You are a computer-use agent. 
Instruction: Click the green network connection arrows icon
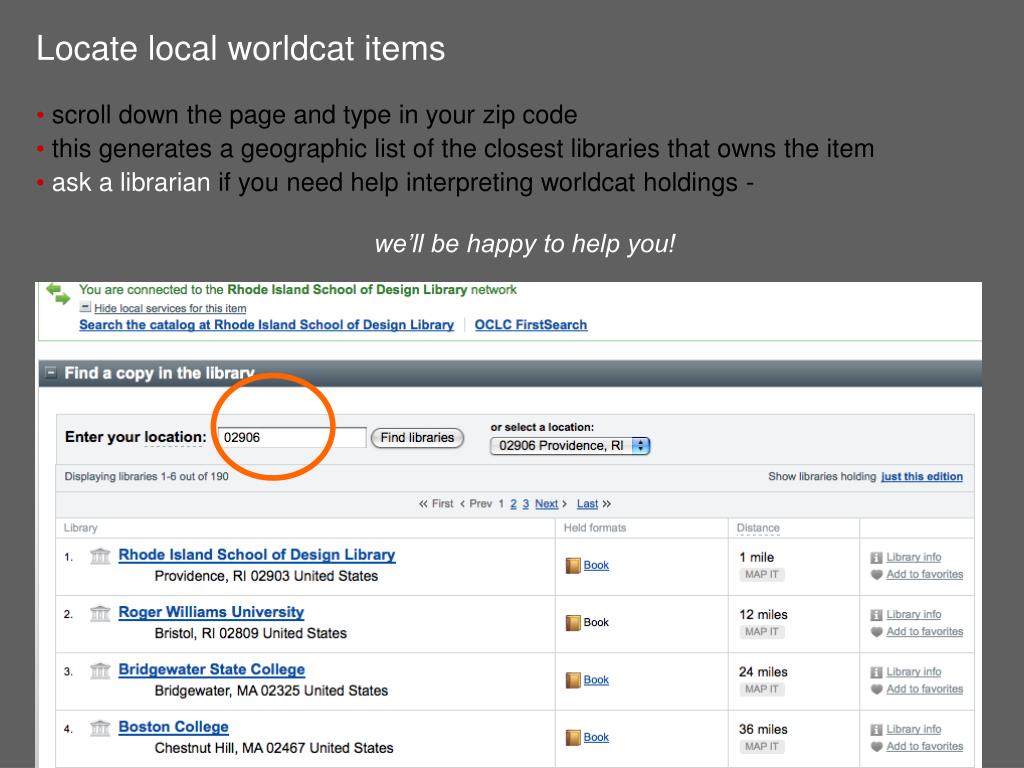pyautogui.click(x=58, y=294)
